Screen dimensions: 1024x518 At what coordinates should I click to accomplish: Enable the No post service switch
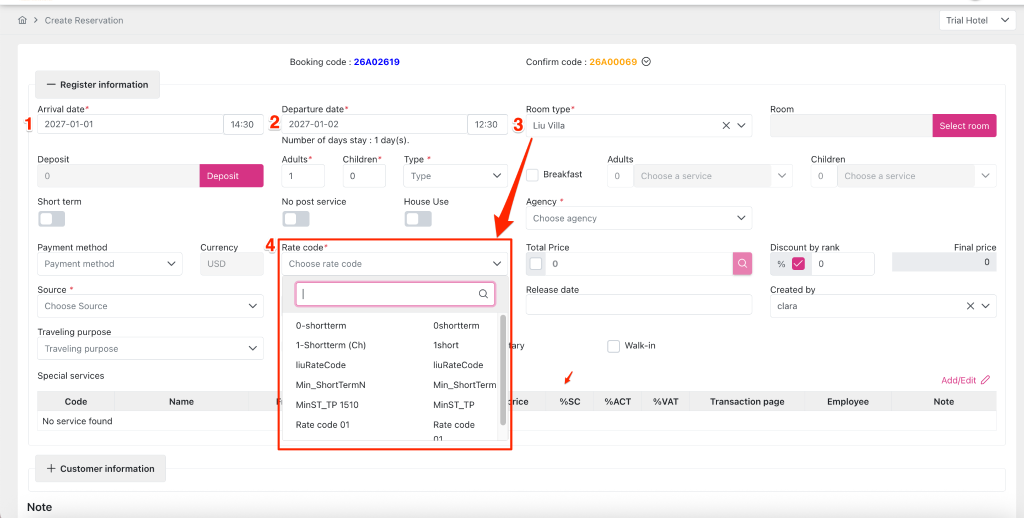(295, 219)
